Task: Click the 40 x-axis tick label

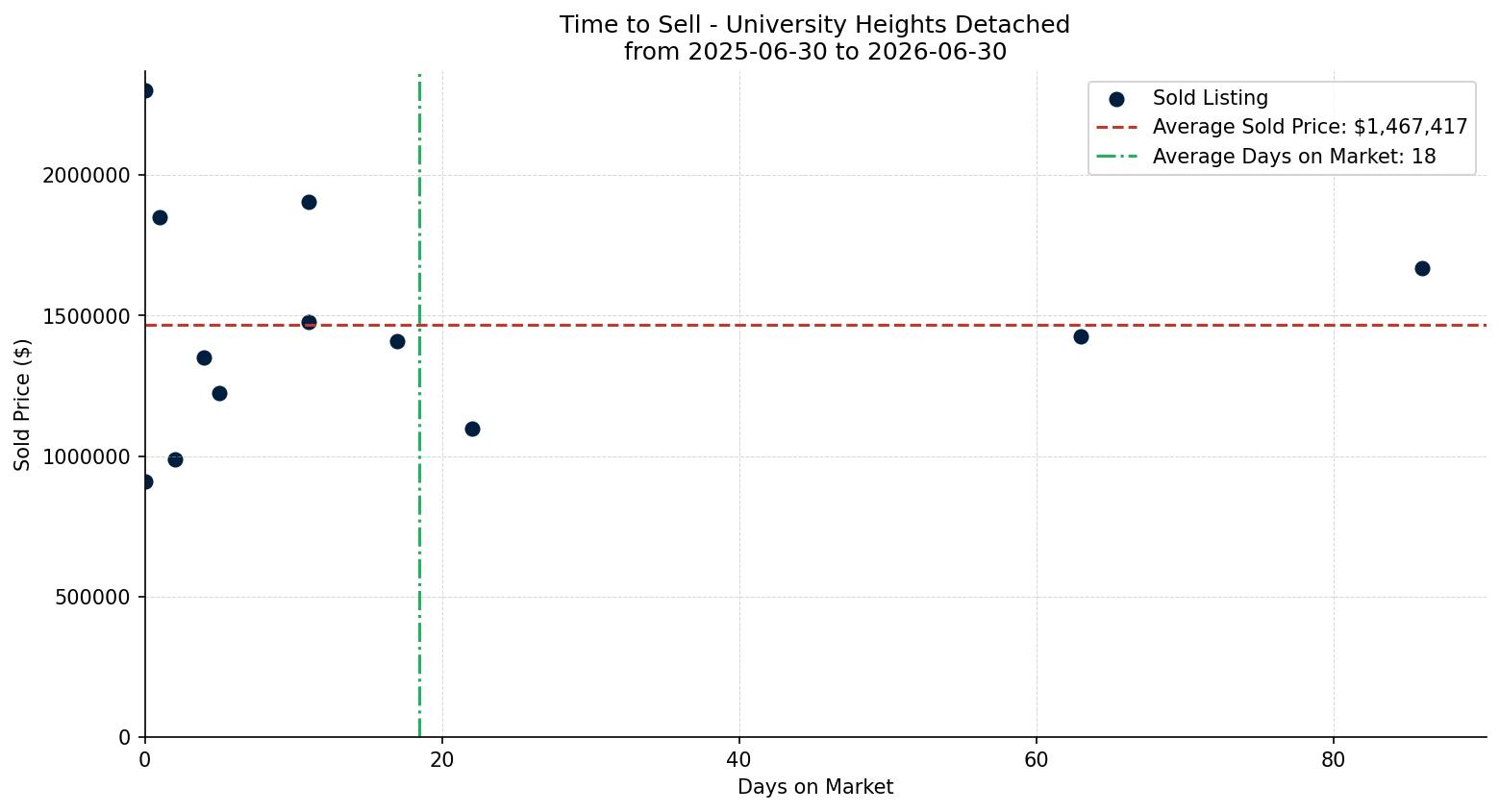Action: point(739,759)
